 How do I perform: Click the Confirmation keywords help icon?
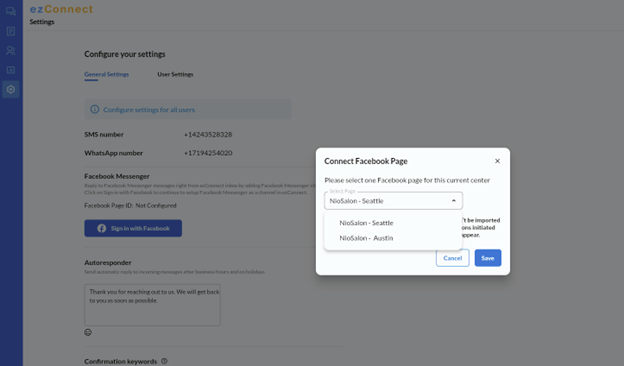pyautogui.click(x=164, y=361)
